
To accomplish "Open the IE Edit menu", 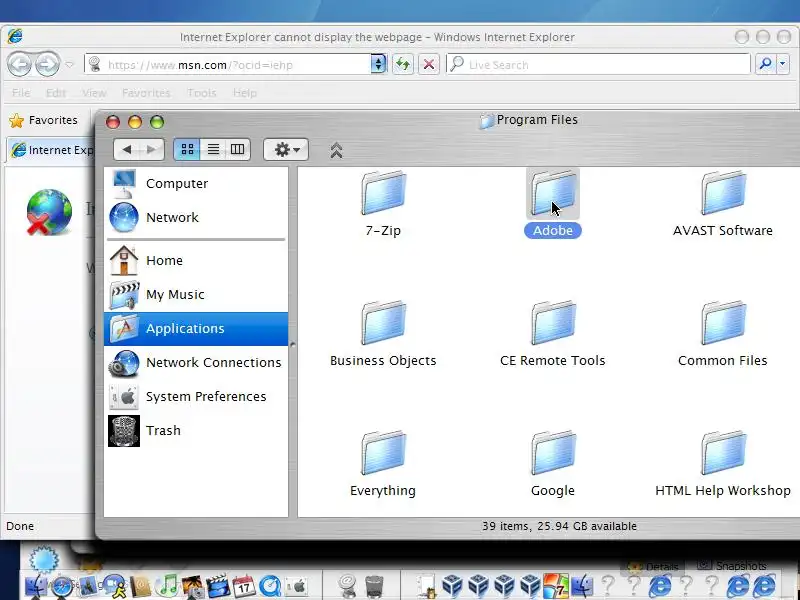I will pyautogui.click(x=56, y=93).
